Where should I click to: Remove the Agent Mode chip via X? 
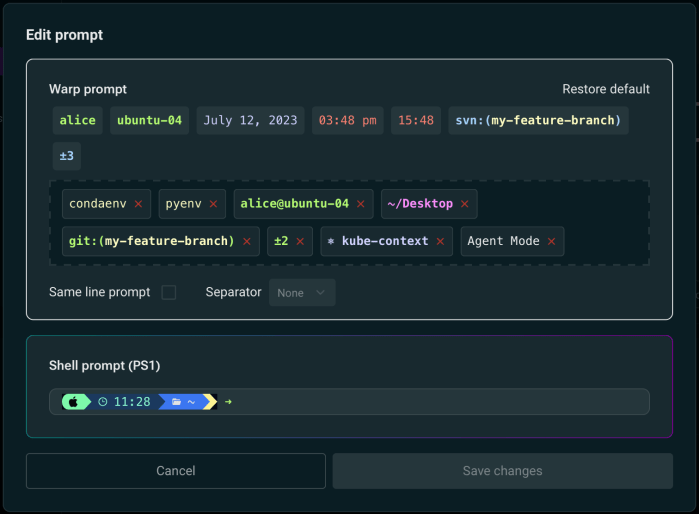(x=551, y=242)
